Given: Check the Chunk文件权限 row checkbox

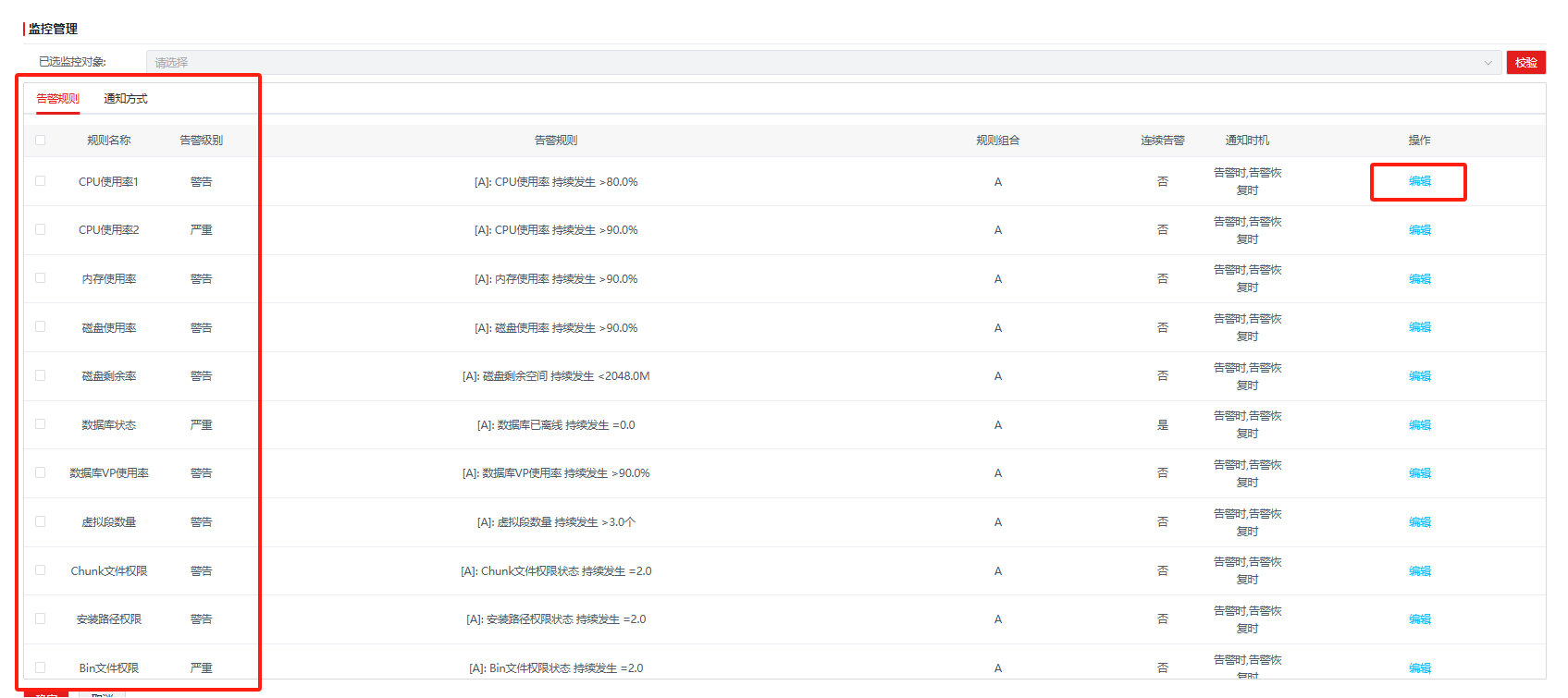Looking at the screenshot, I should [40, 570].
